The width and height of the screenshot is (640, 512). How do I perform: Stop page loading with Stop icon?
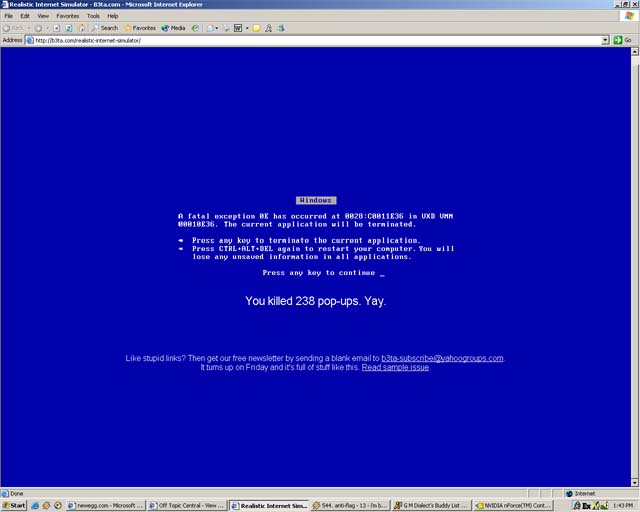point(57,28)
